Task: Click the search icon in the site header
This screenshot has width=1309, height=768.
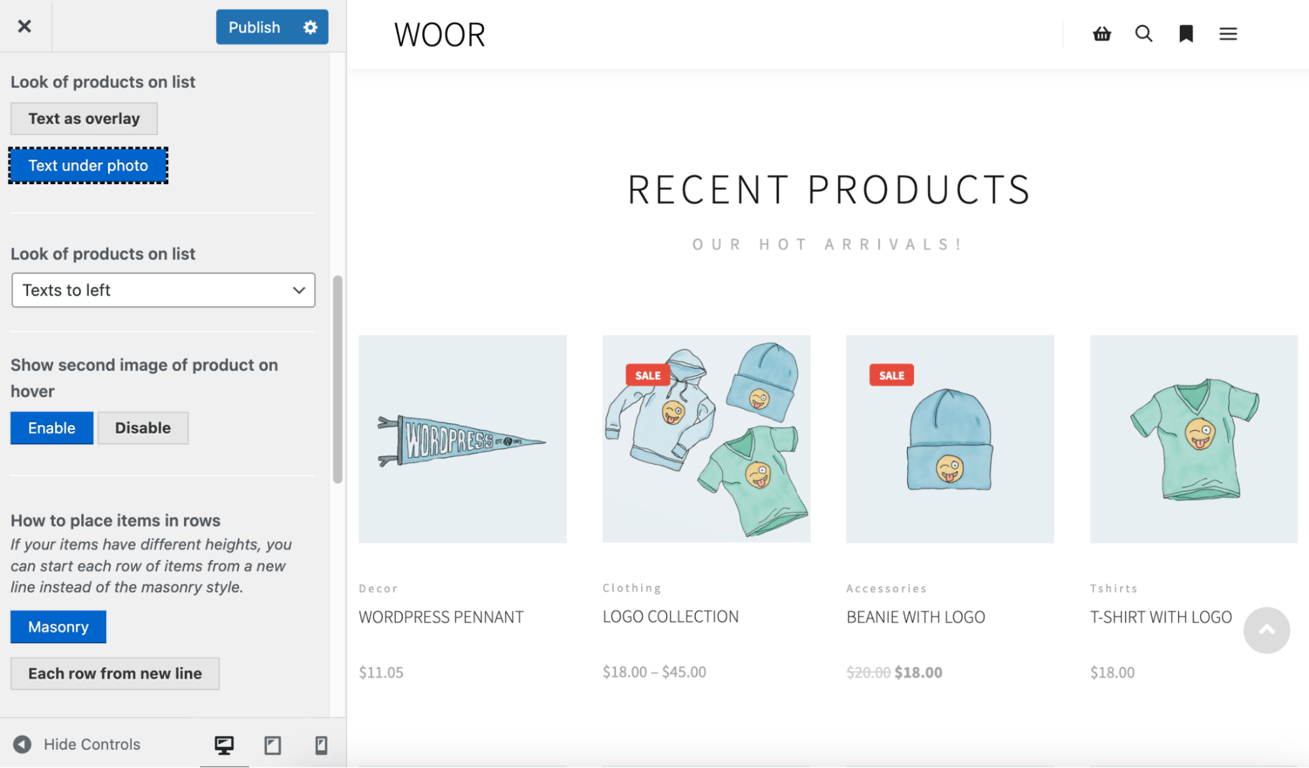Action: point(1143,33)
